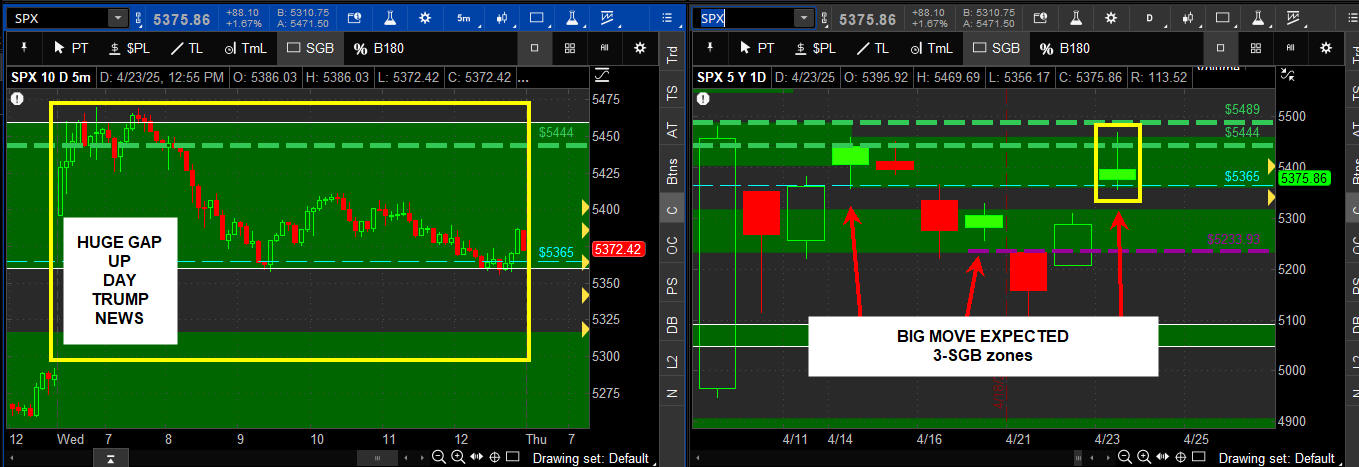Switch to grid view in the left drawing toolbar
The height and width of the screenshot is (467, 1359).
coord(569,47)
